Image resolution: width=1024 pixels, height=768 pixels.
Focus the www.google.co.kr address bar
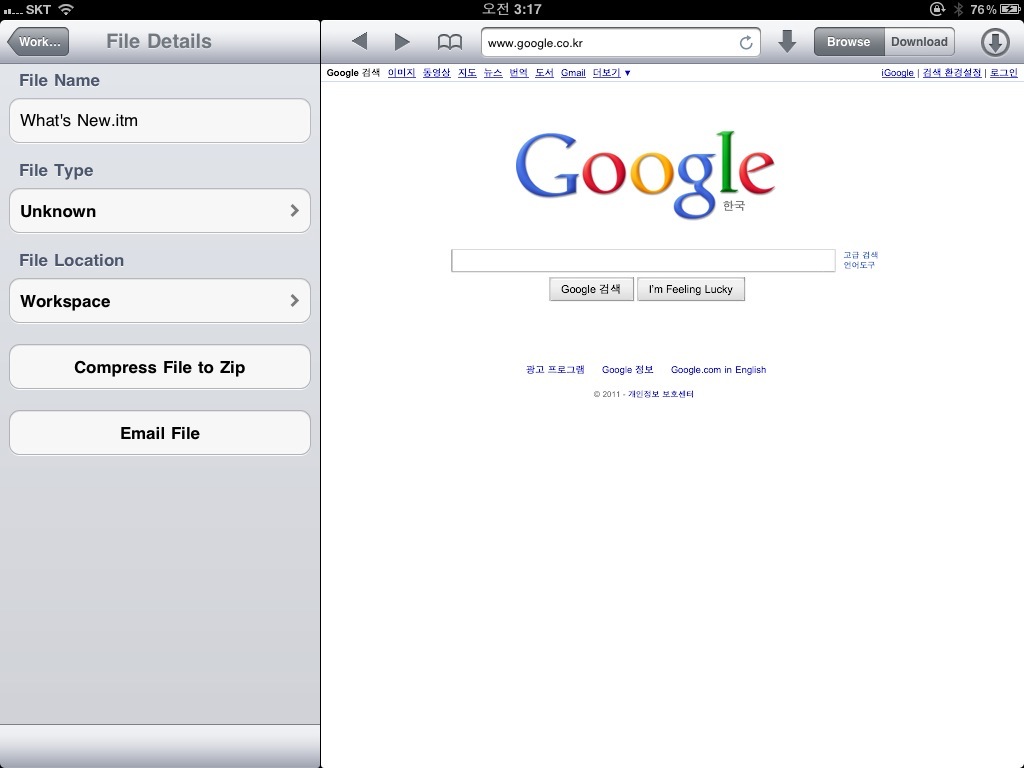tap(620, 42)
